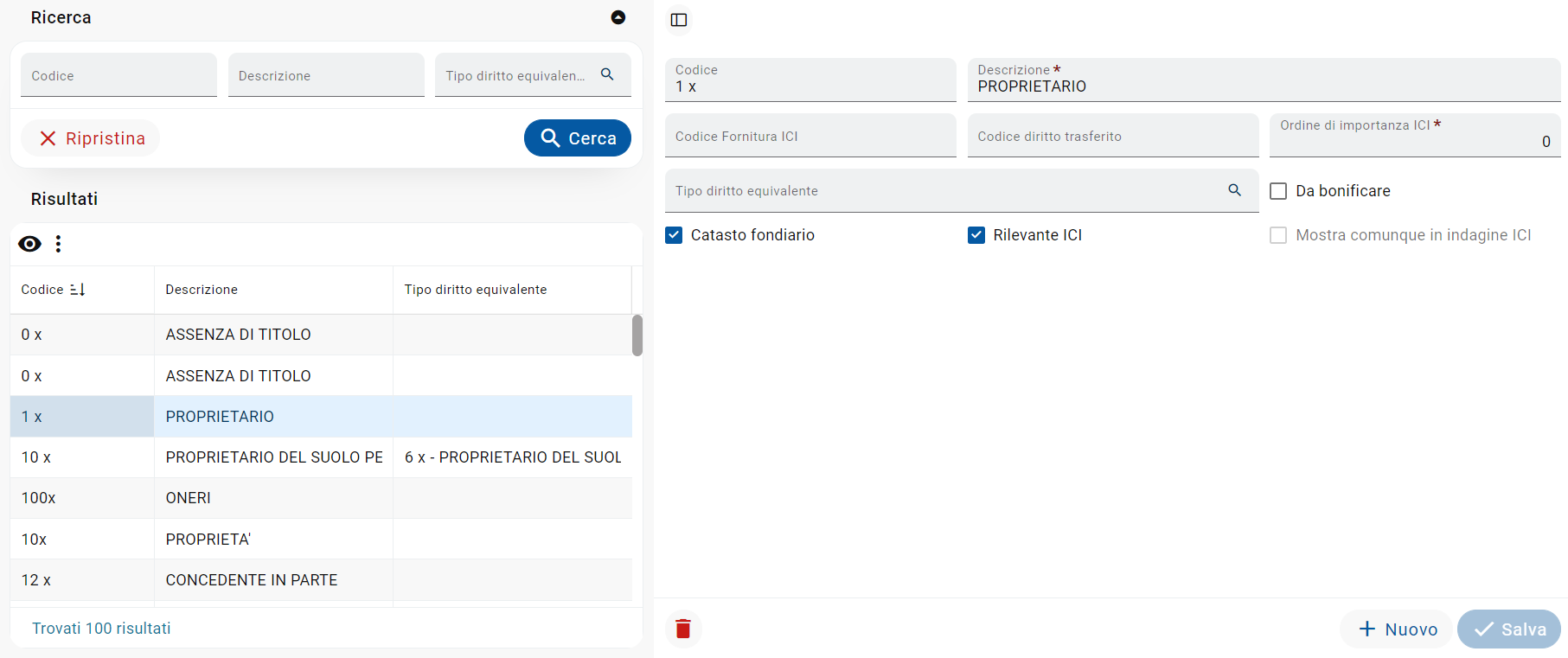Select the ONERI row in results
This screenshot has height=658, width=1568.
pyautogui.click(x=321, y=498)
